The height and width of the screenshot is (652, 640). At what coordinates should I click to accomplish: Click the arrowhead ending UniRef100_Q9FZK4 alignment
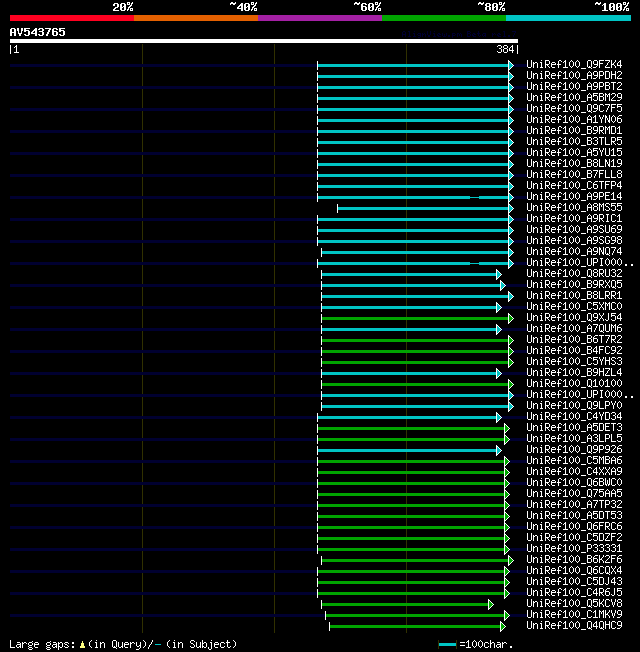(x=511, y=65)
